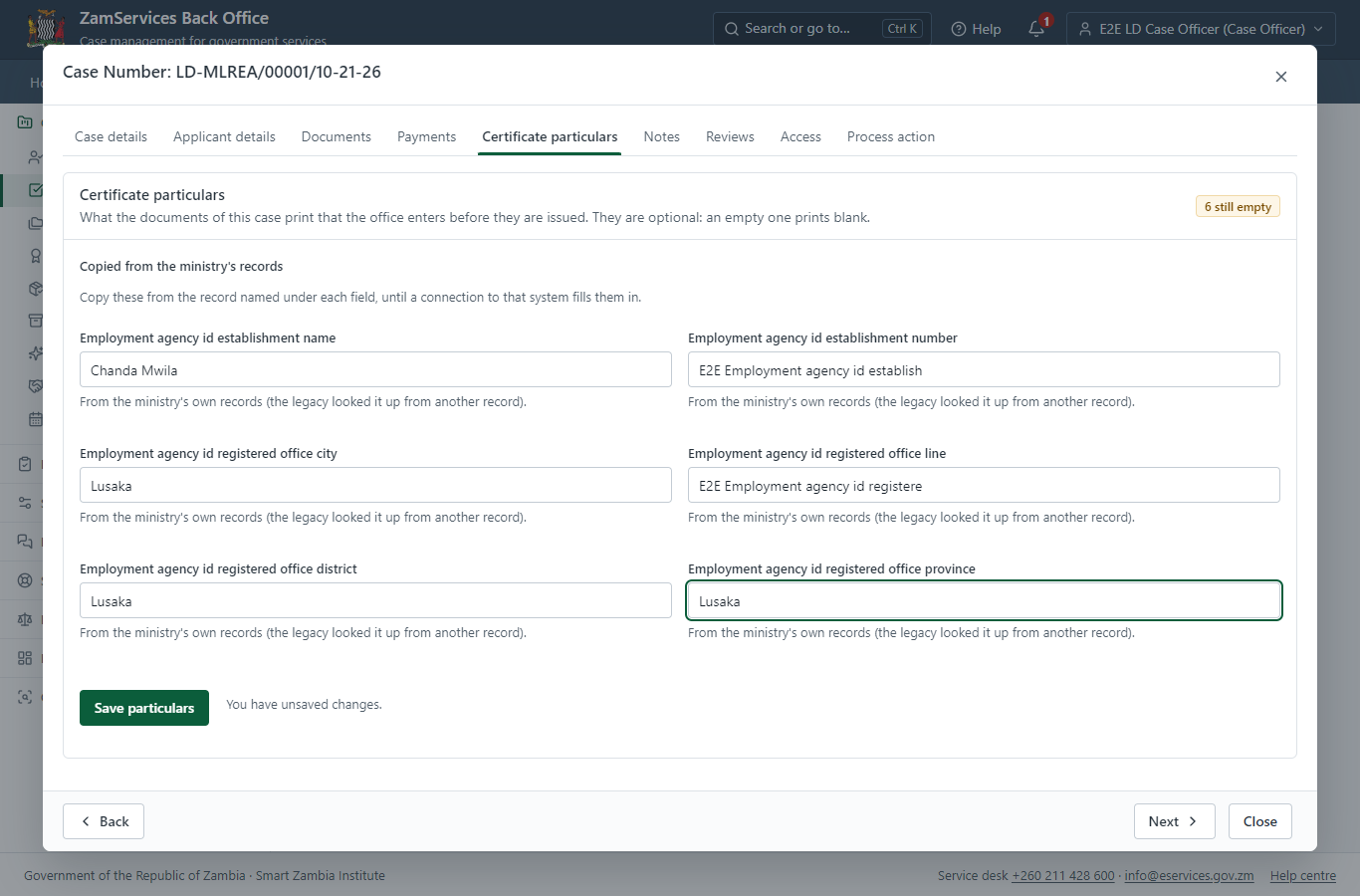Open the Access tab
1360x896 pixels.
800,136
